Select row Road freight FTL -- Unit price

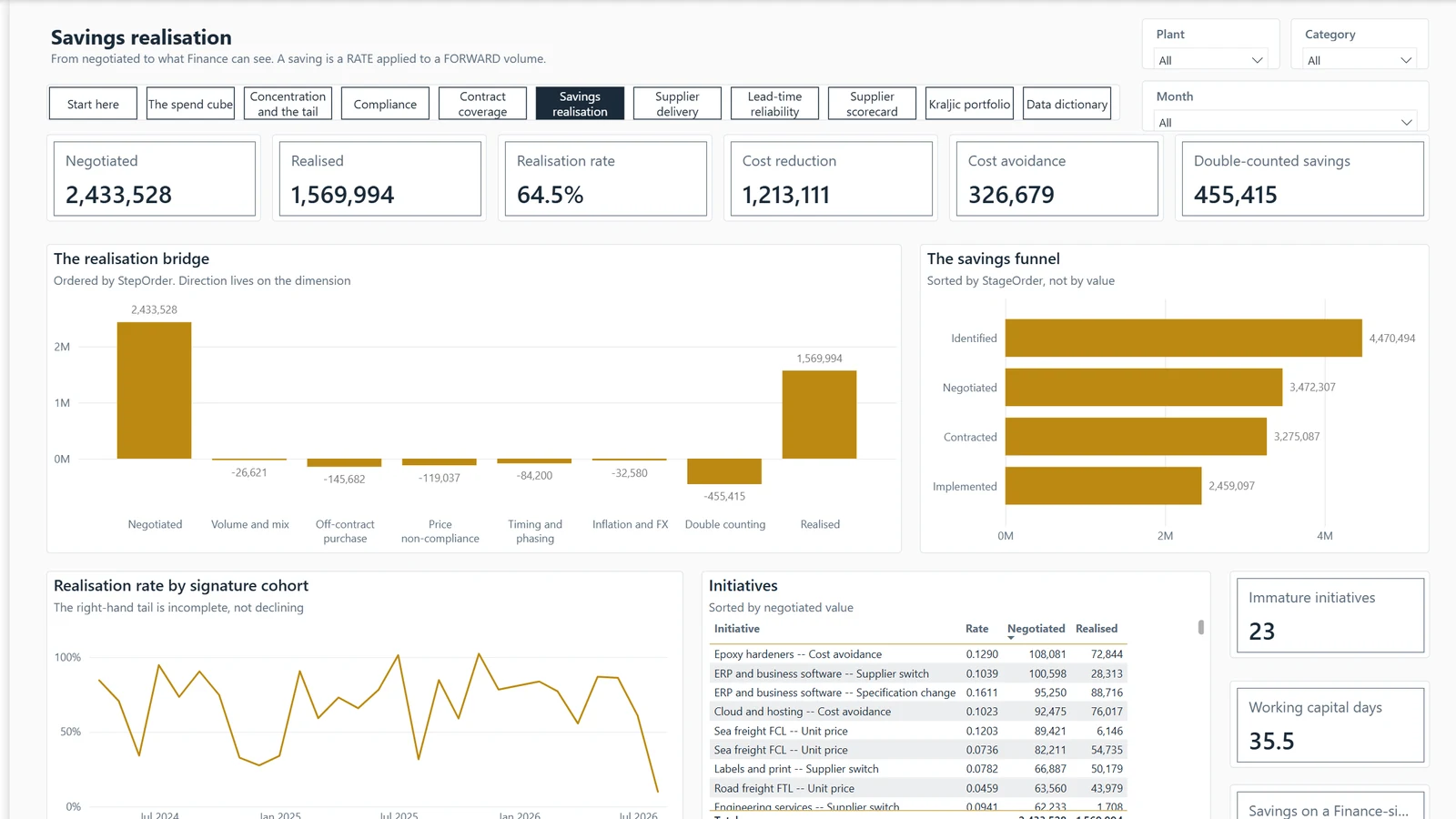[918, 788]
